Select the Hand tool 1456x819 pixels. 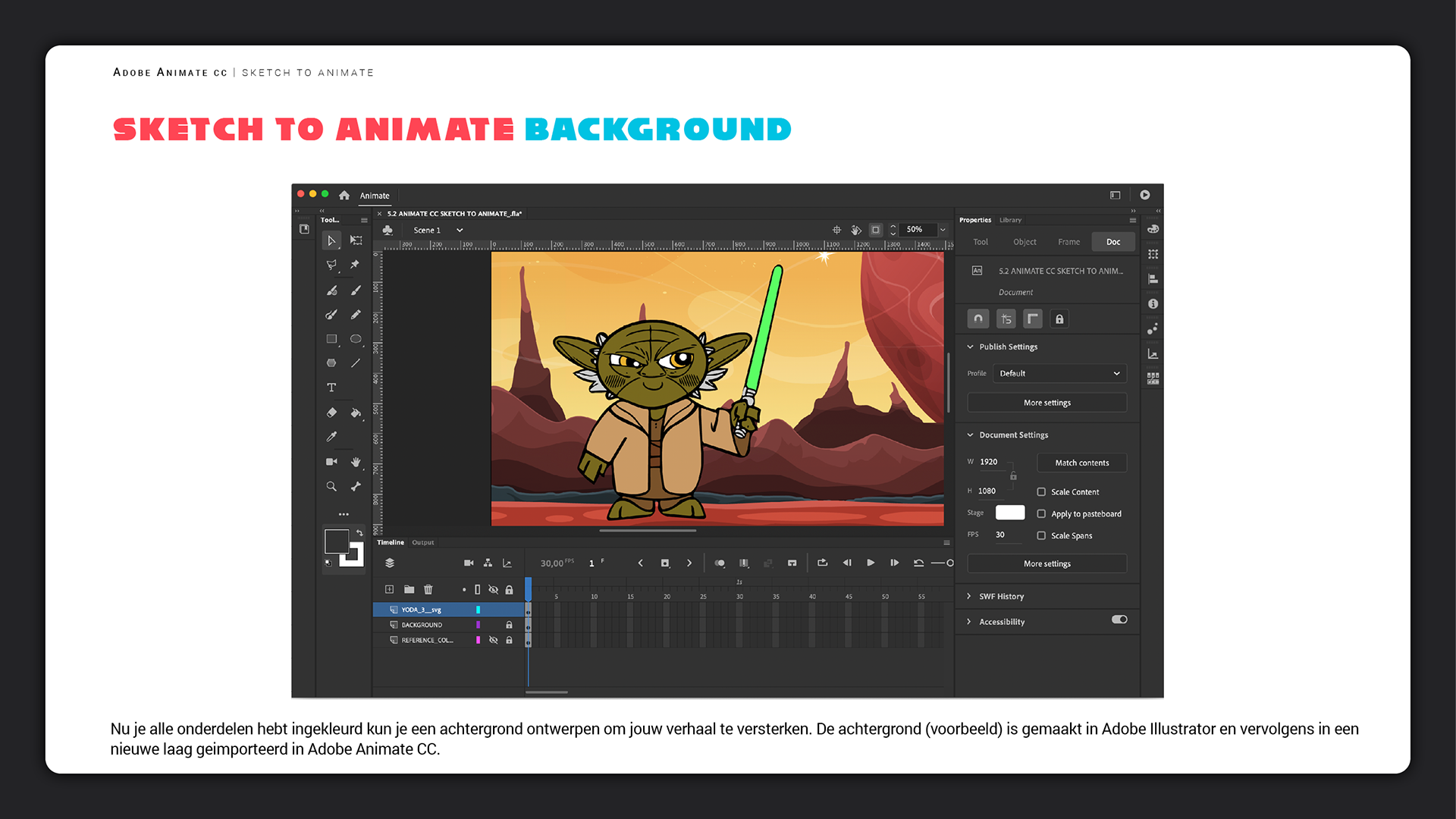[x=356, y=462]
